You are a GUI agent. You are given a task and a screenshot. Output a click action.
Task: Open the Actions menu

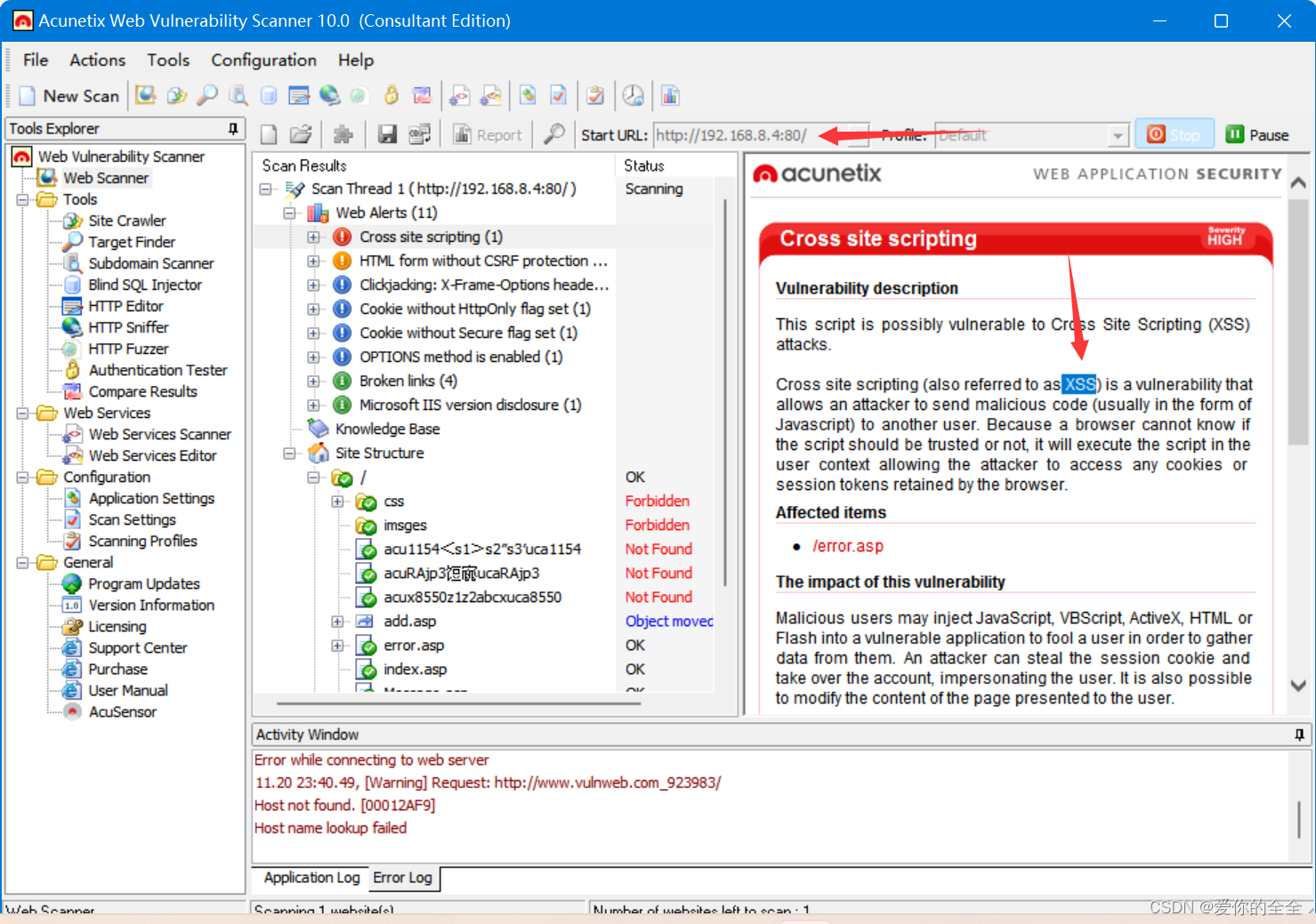tap(98, 60)
